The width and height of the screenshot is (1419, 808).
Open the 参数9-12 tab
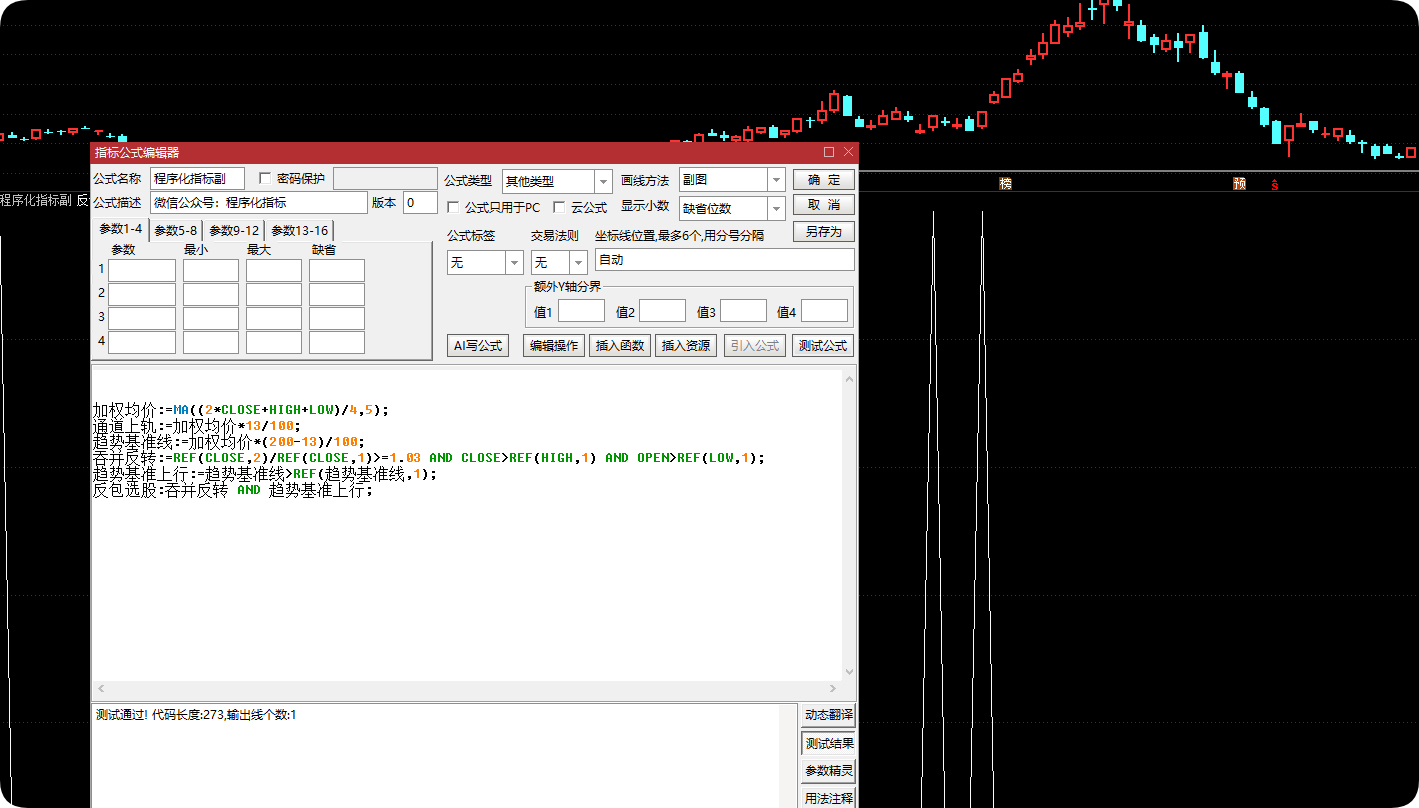234,231
